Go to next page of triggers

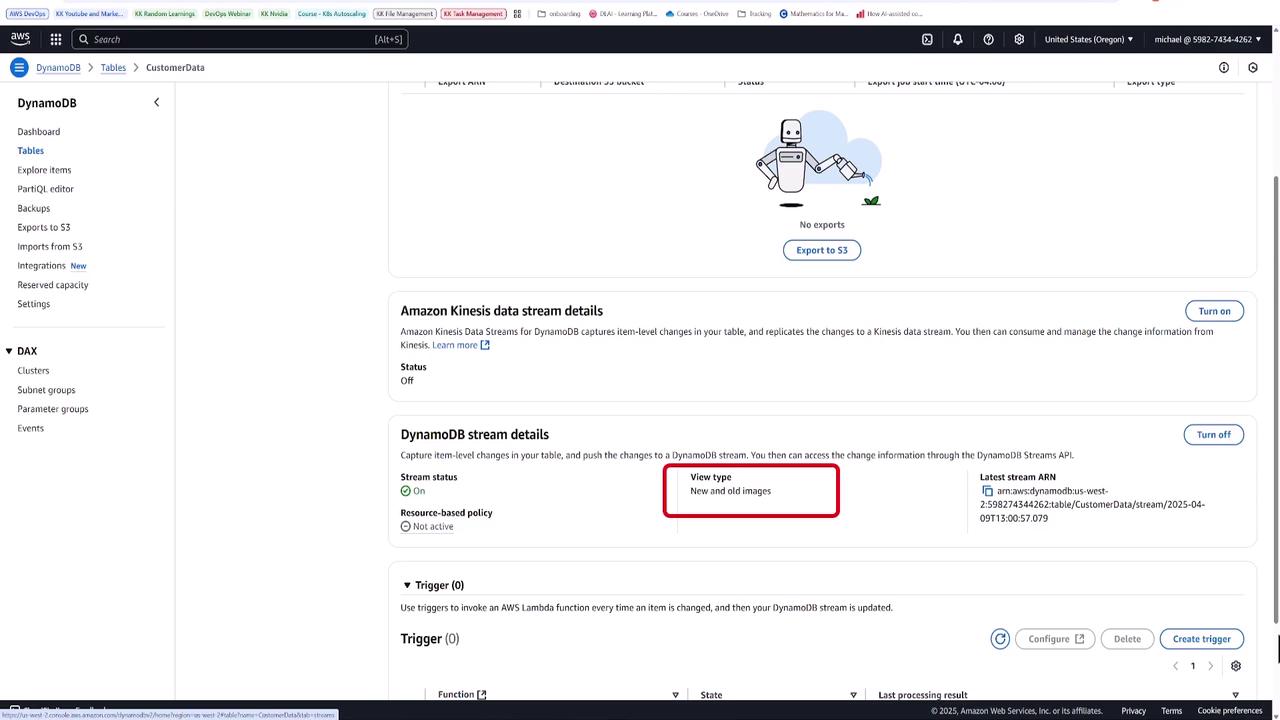pos(1210,666)
